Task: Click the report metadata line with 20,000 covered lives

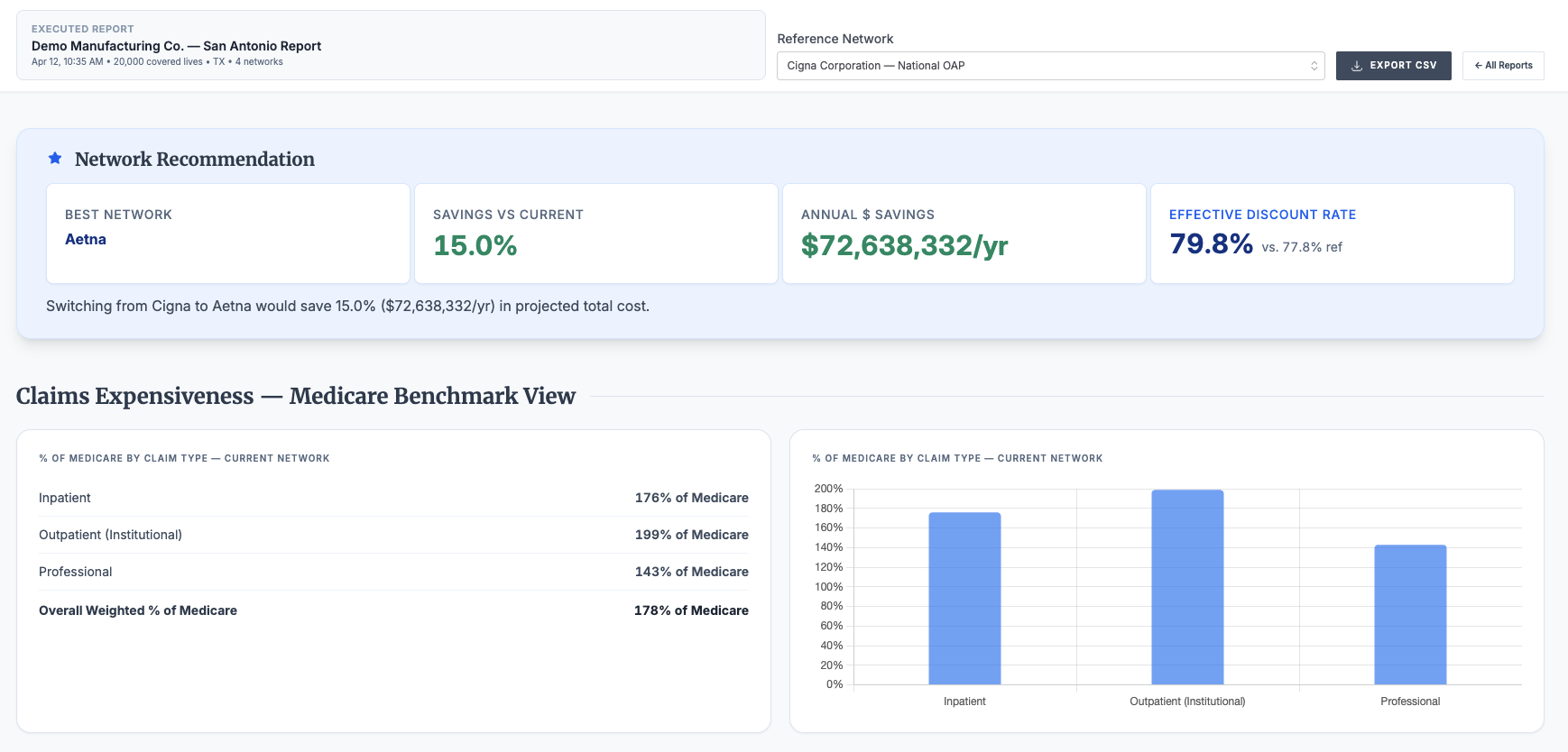Action: [157, 62]
